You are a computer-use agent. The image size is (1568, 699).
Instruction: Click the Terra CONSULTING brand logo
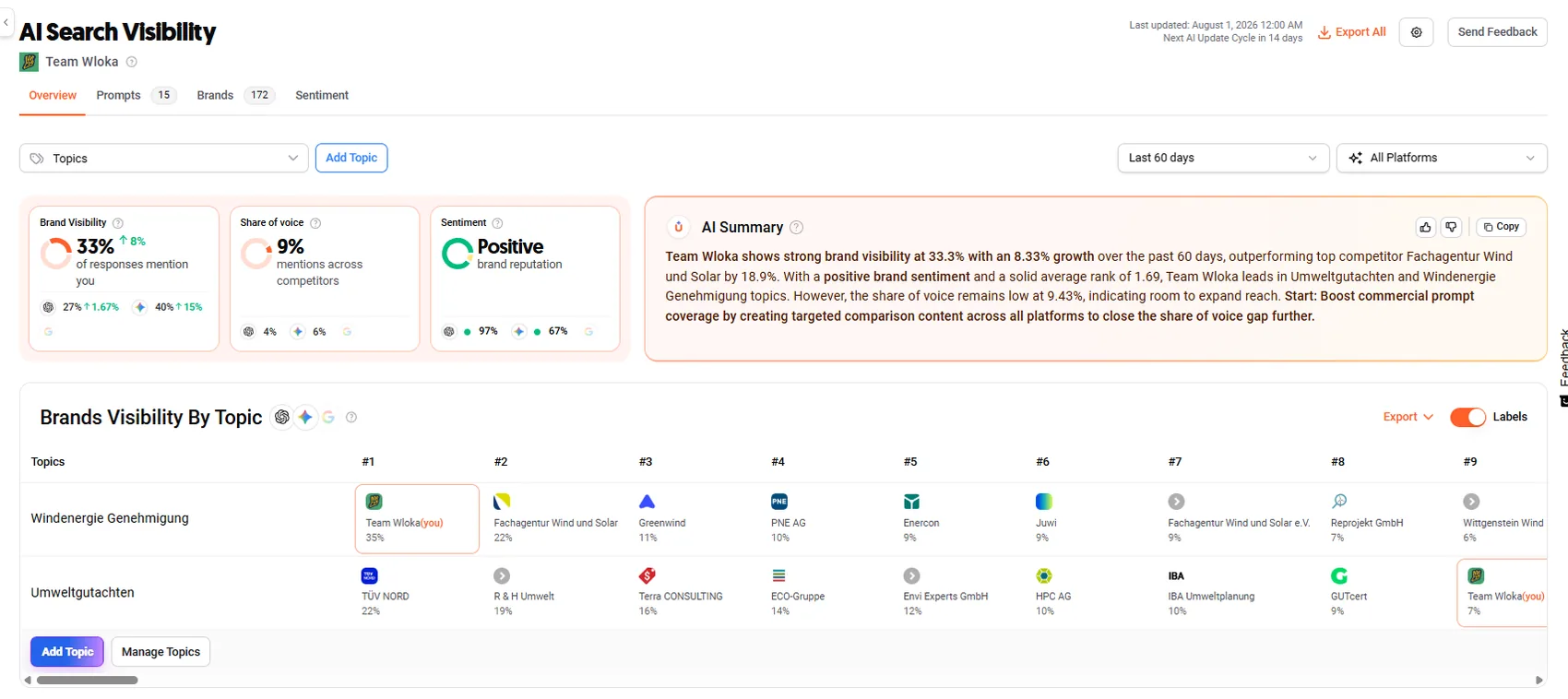[647, 575]
